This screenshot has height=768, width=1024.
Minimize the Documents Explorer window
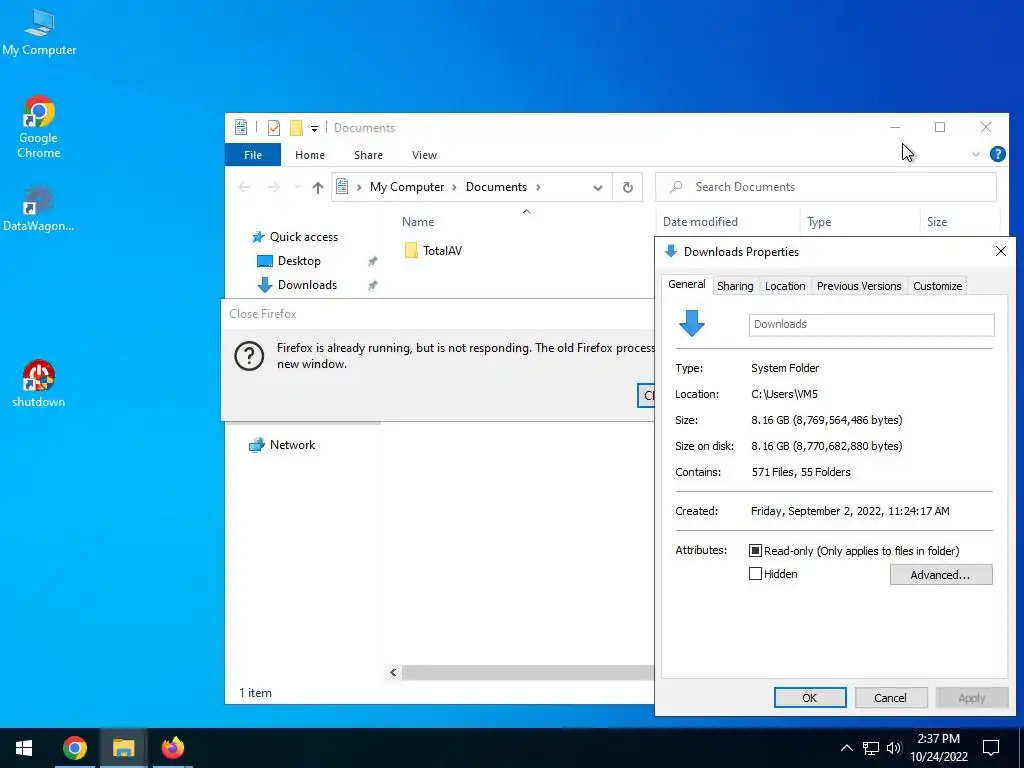click(895, 127)
